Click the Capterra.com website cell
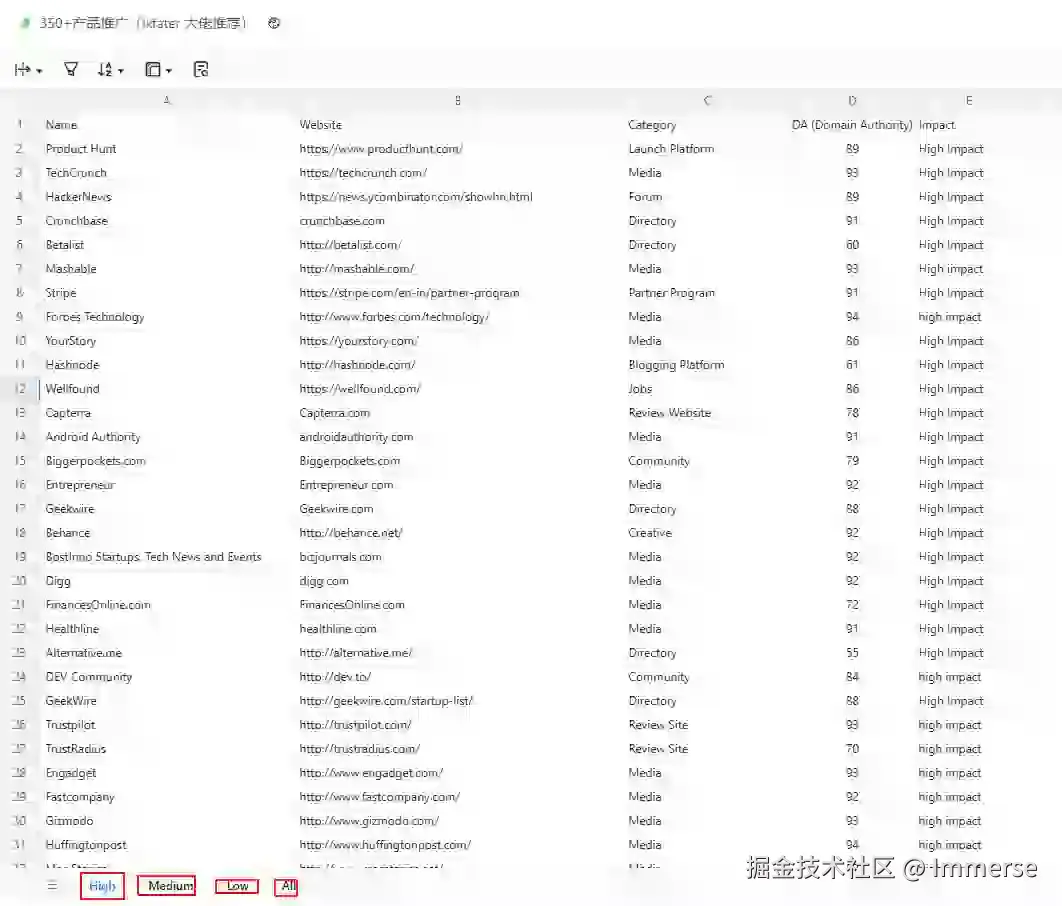The image size is (1062, 906). 335,412
